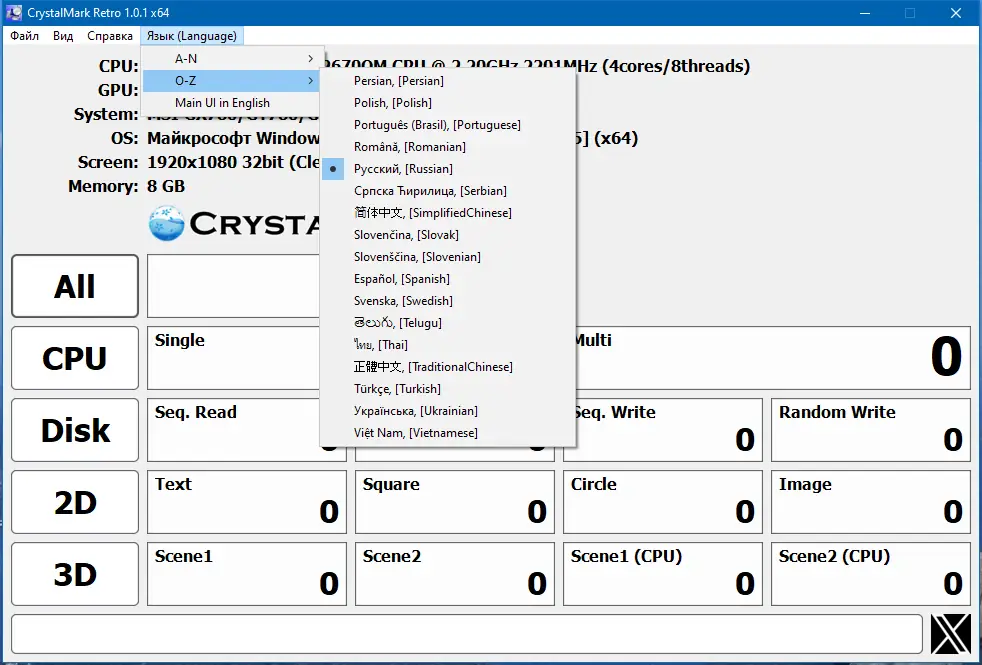This screenshot has width=982, height=665.
Task: Close the CrystalMark Retro window
Action: tap(956, 13)
